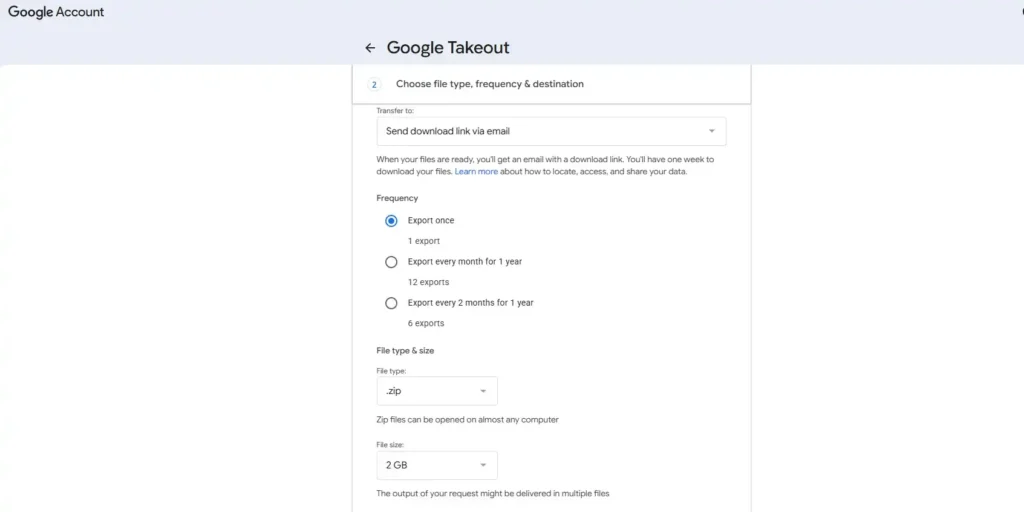The image size is (1024, 512).
Task: Select Export every month for 1 year
Action: tap(391, 262)
